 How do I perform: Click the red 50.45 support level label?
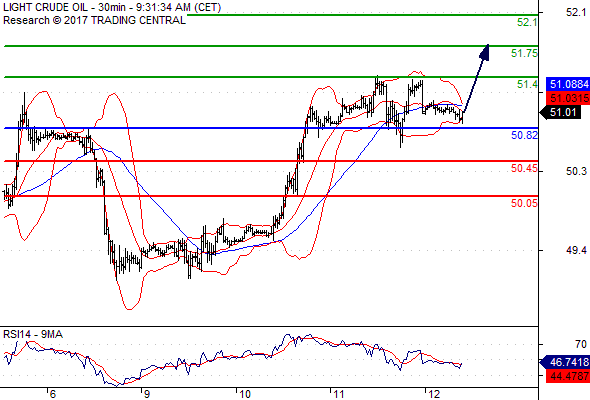pos(524,168)
